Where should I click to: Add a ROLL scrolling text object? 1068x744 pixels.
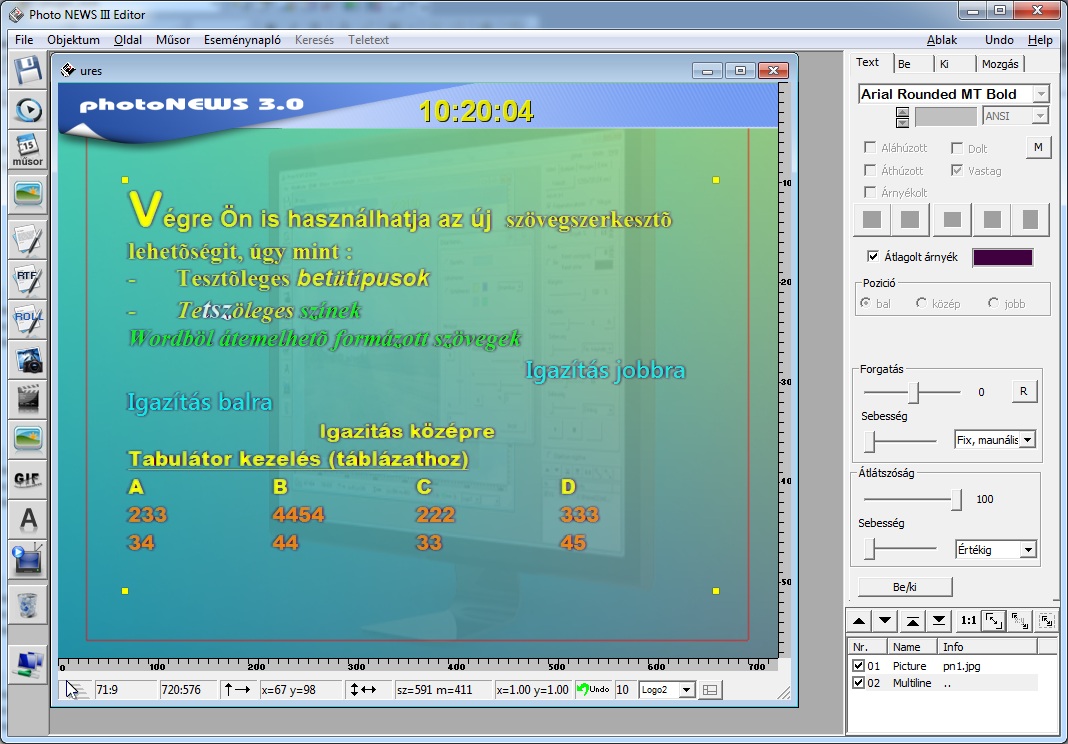[x=28, y=318]
